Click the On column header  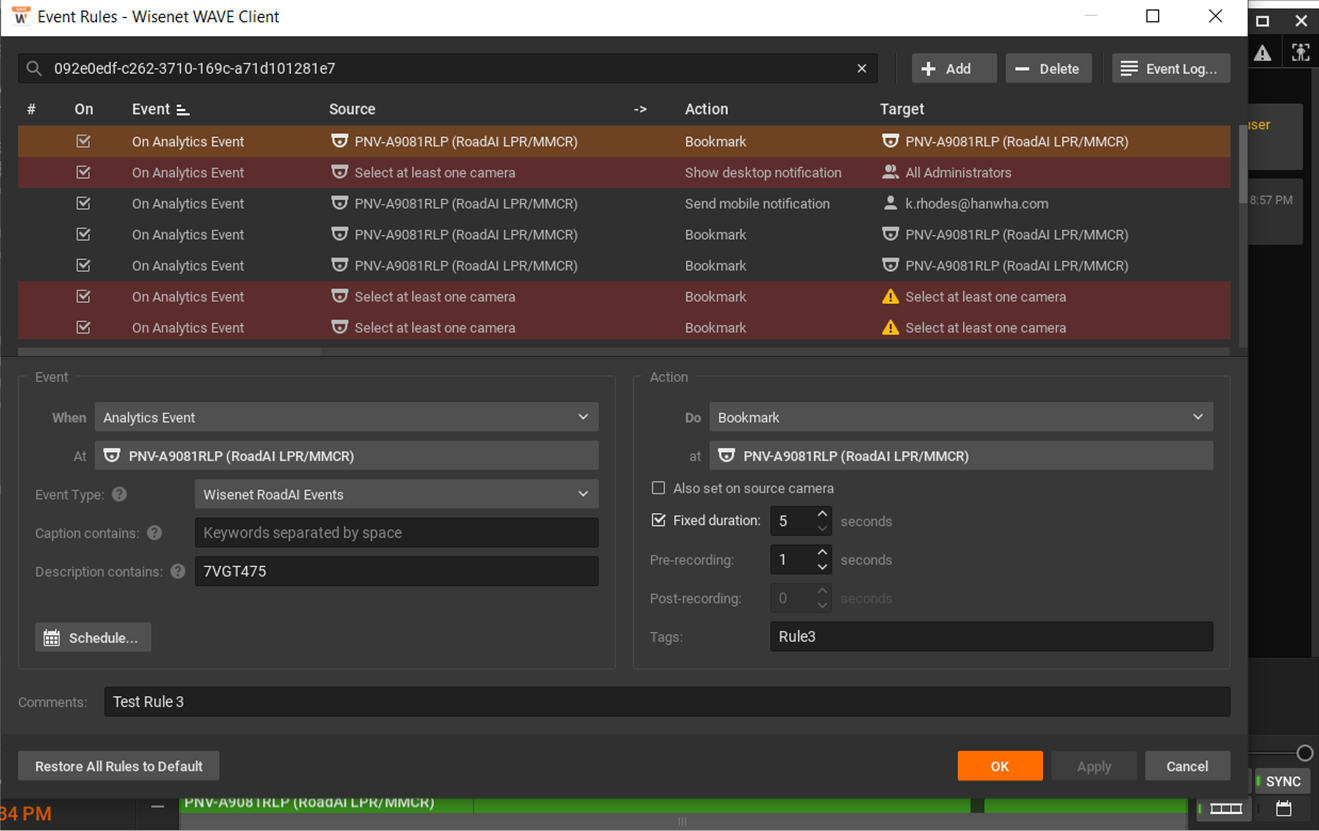[84, 109]
